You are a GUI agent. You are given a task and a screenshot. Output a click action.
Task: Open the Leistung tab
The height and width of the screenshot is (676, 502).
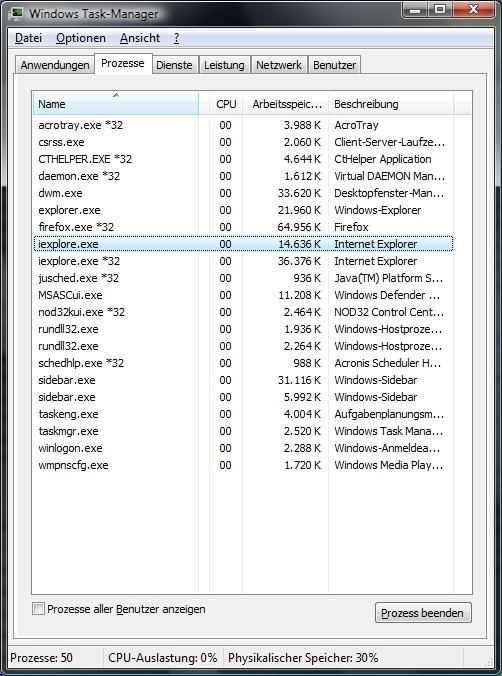[224, 65]
